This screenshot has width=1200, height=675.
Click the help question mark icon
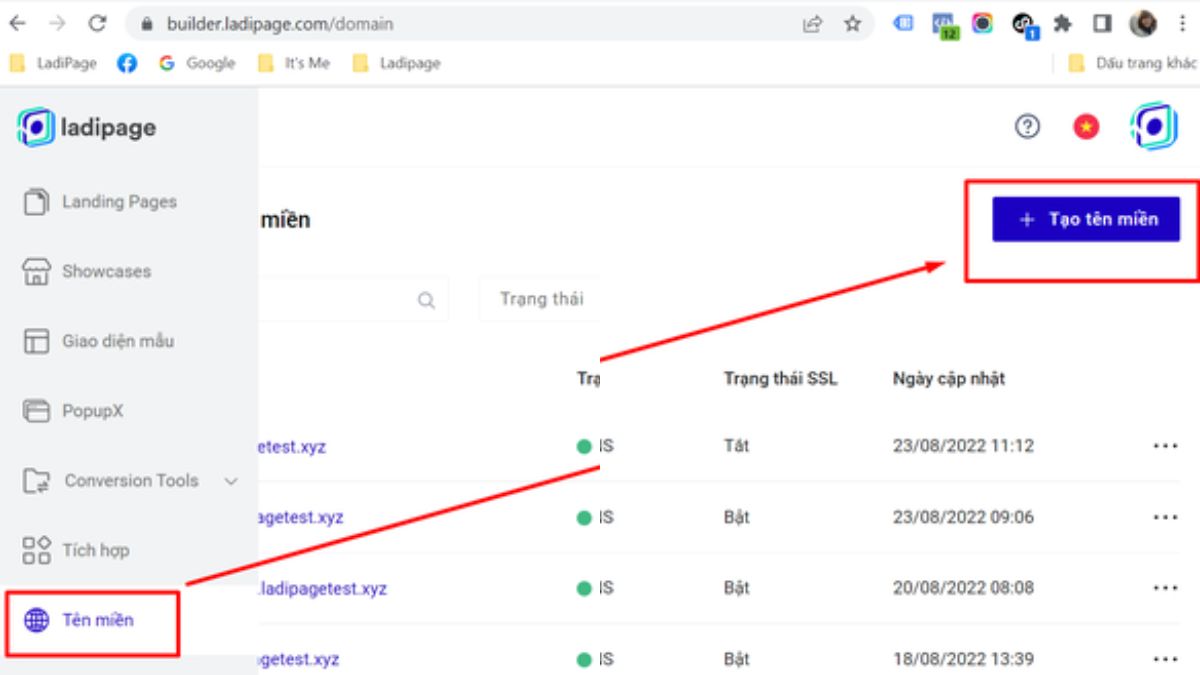pos(1027,127)
